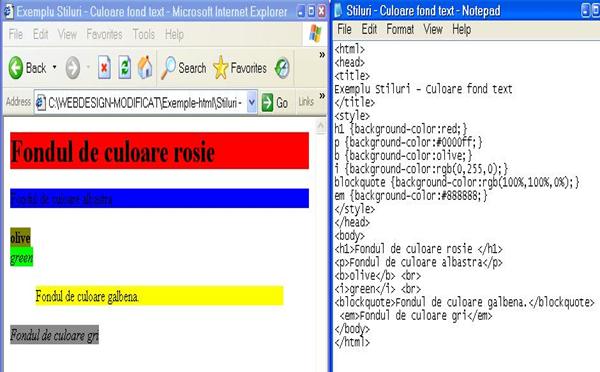Stop loading with the red X icon
Viewport: 600px width, 372px height.
(104, 68)
